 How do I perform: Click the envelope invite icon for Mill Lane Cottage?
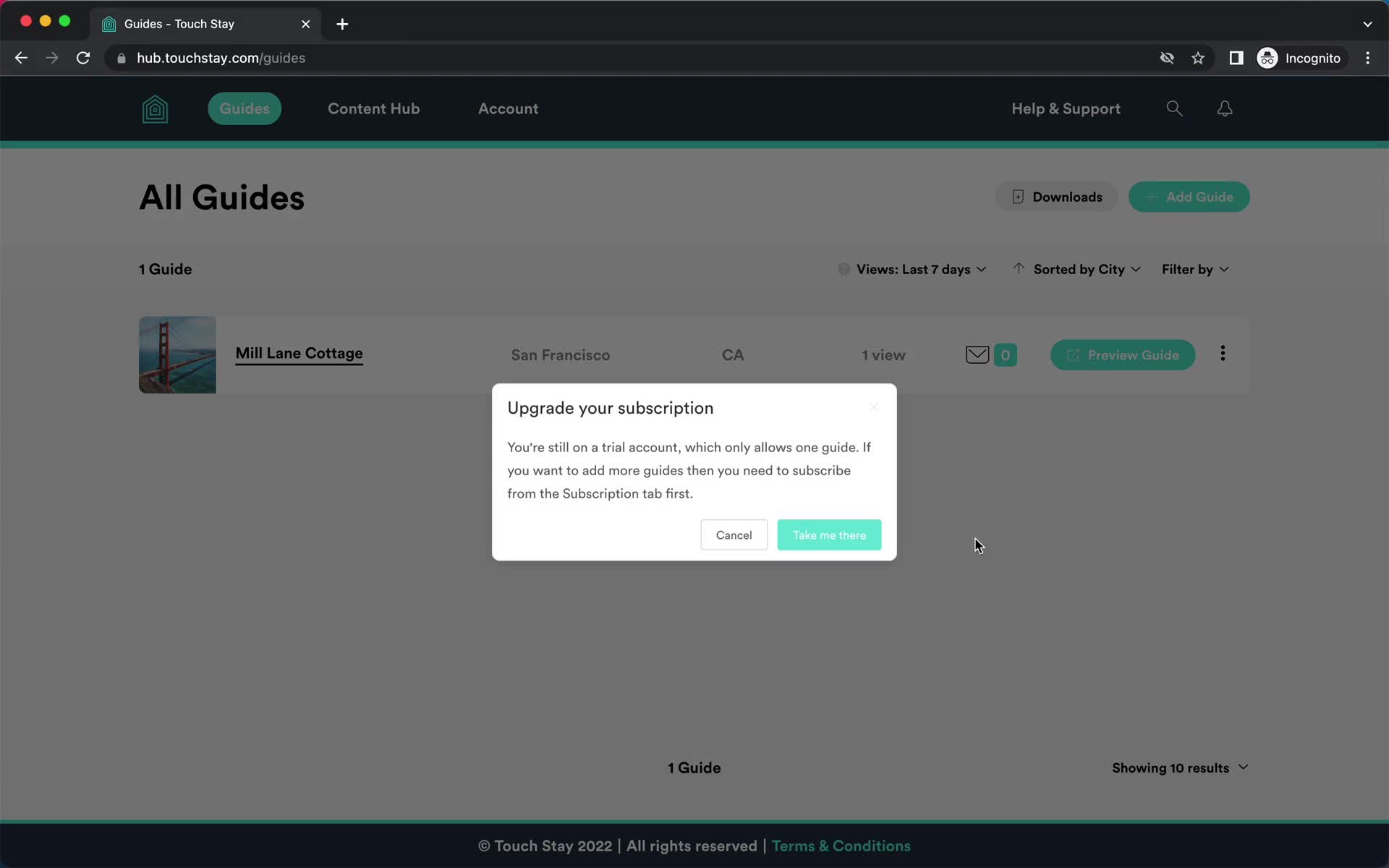pos(977,354)
